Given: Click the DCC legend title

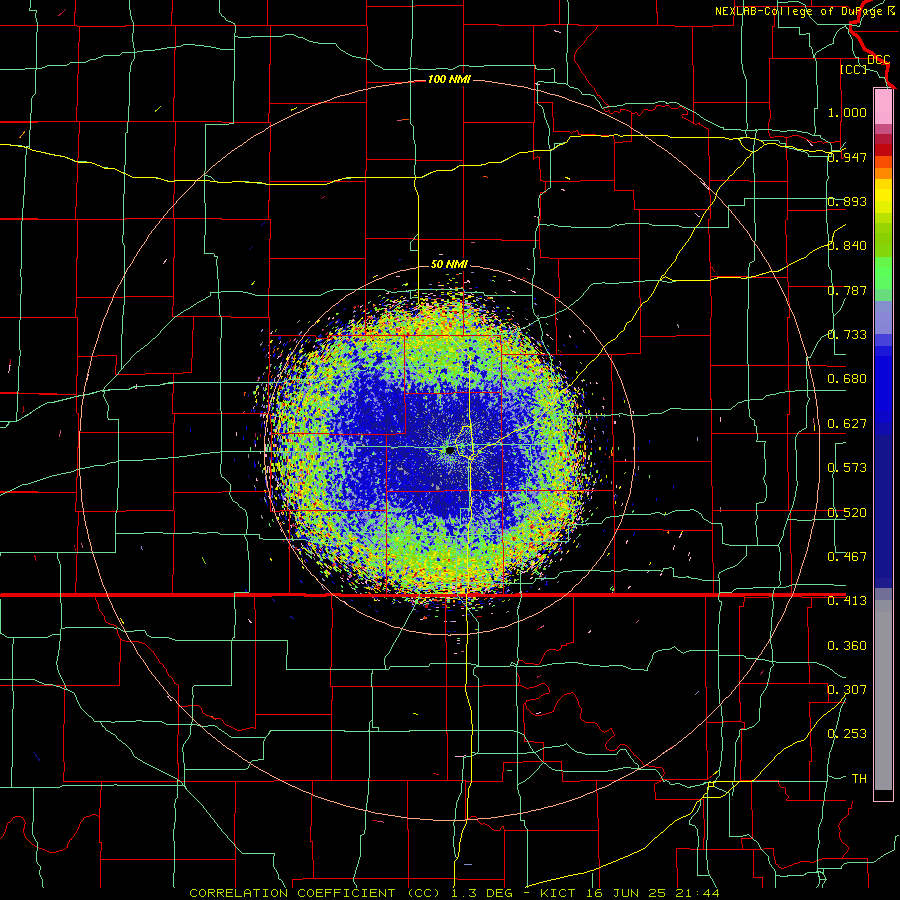Looking at the screenshot, I should (878, 60).
